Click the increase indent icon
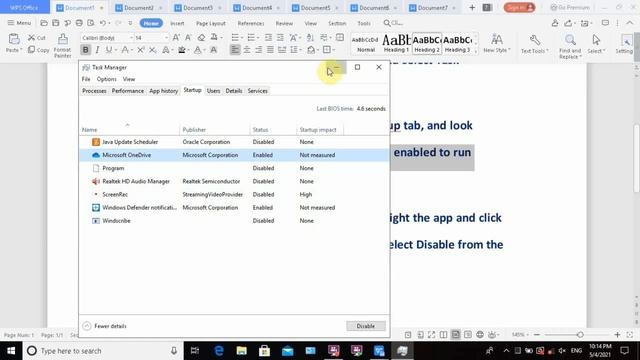The height and width of the screenshot is (360, 640). click(280, 38)
